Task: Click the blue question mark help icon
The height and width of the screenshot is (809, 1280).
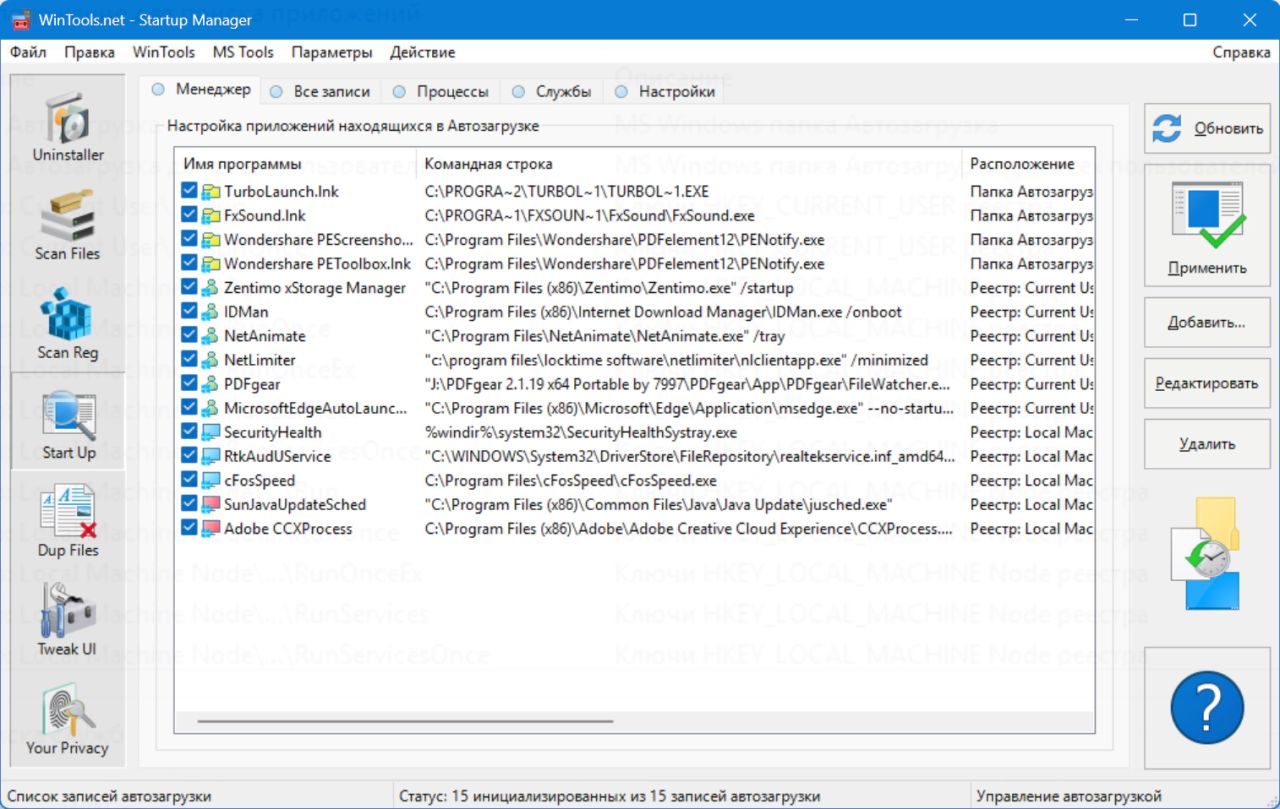Action: pos(1207,707)
